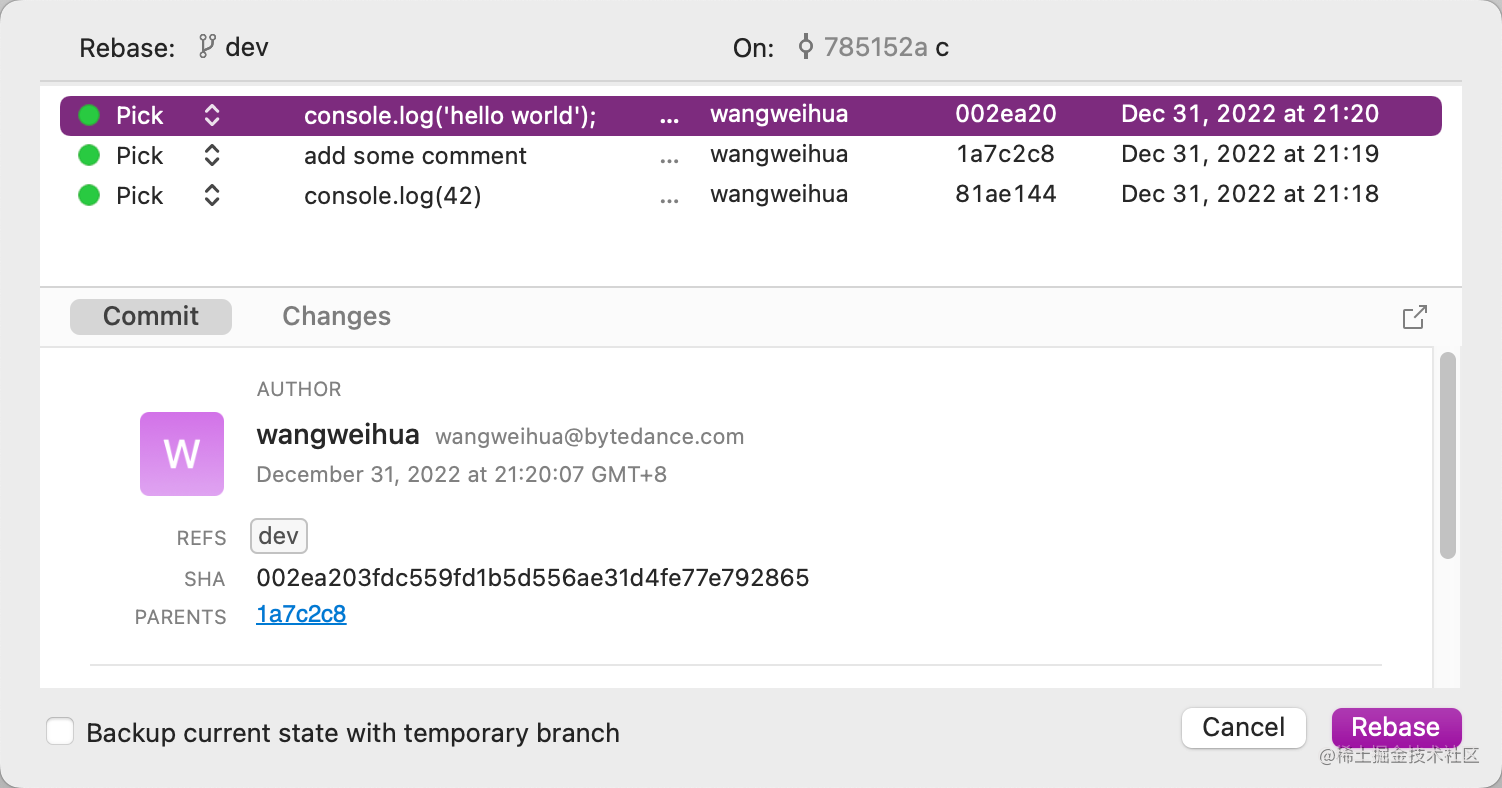Select commit message console.log('hello world');
The width and height of the screenshot is (1502, 788).
[x=450, y=115]
